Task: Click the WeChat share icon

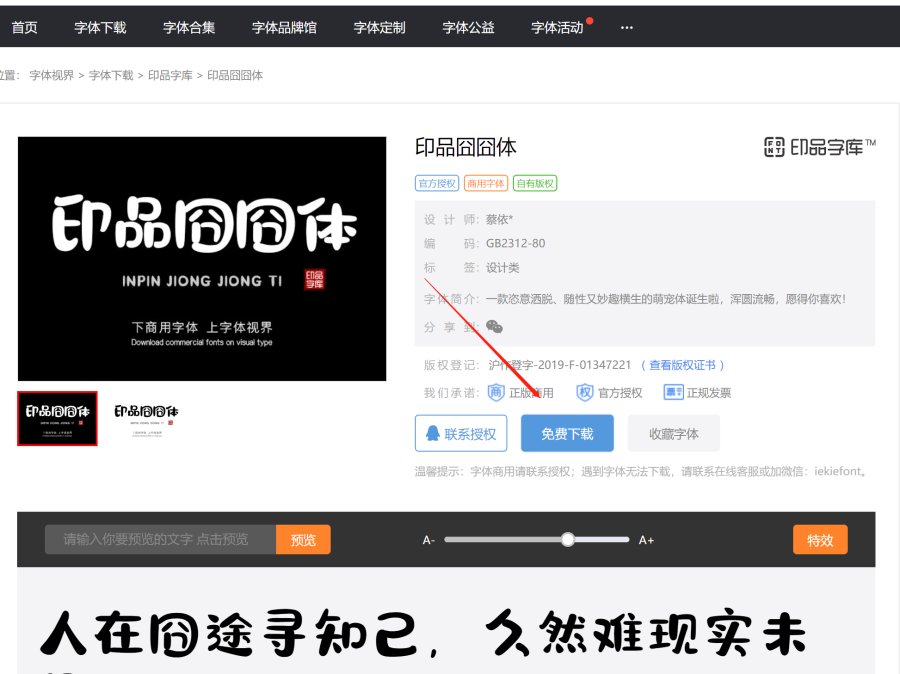Action: click(x=494, y=326)
